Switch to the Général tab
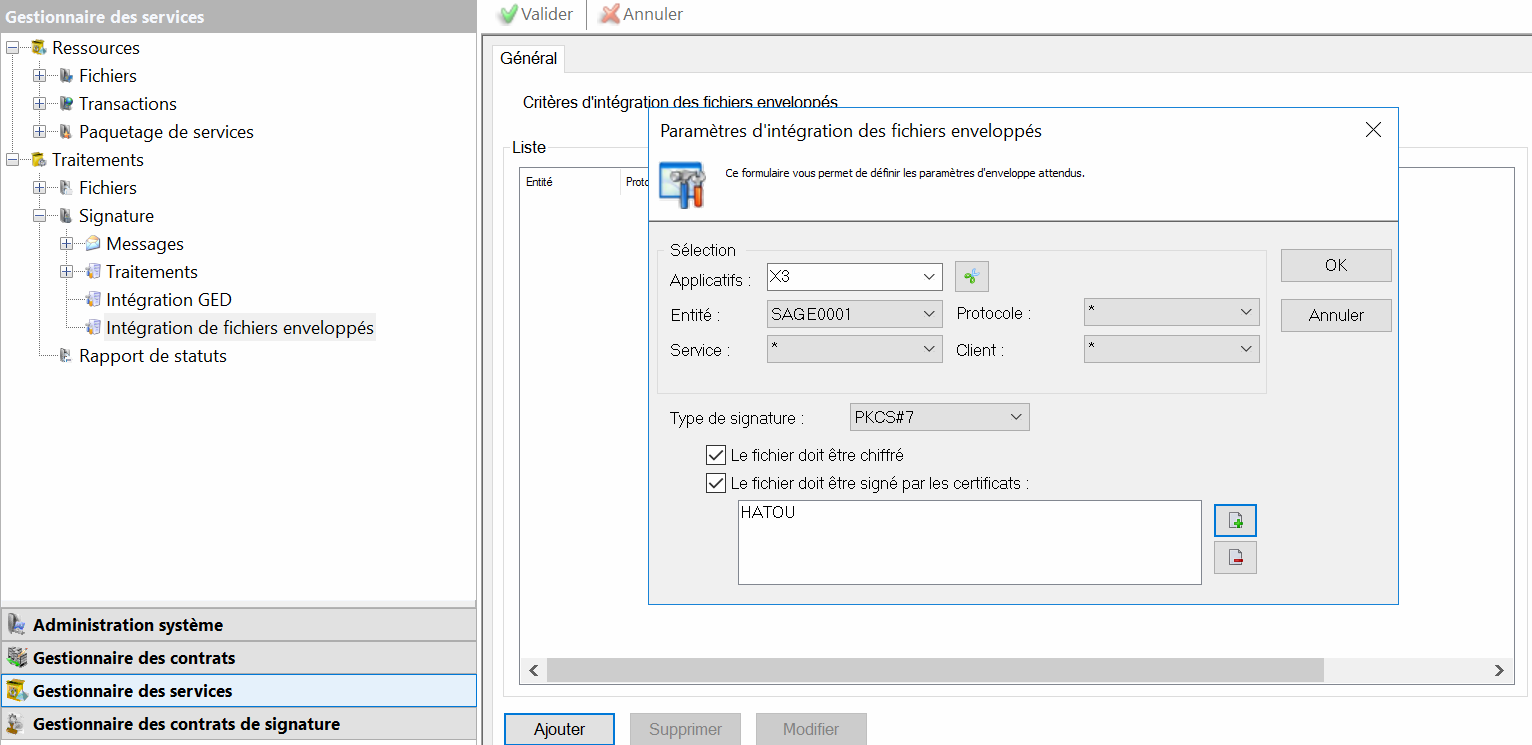 point(529,59)
